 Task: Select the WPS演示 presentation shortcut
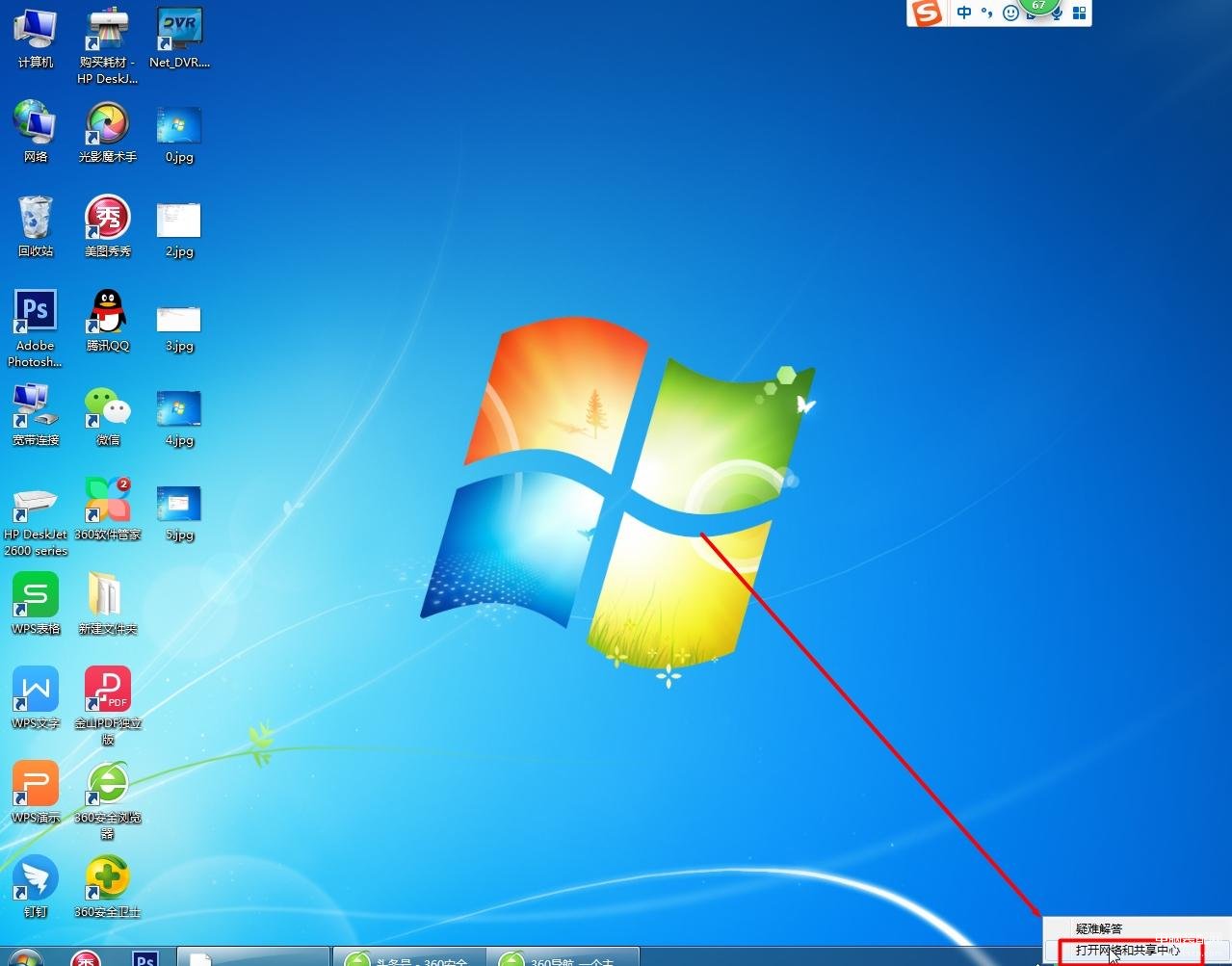[36, 793]
